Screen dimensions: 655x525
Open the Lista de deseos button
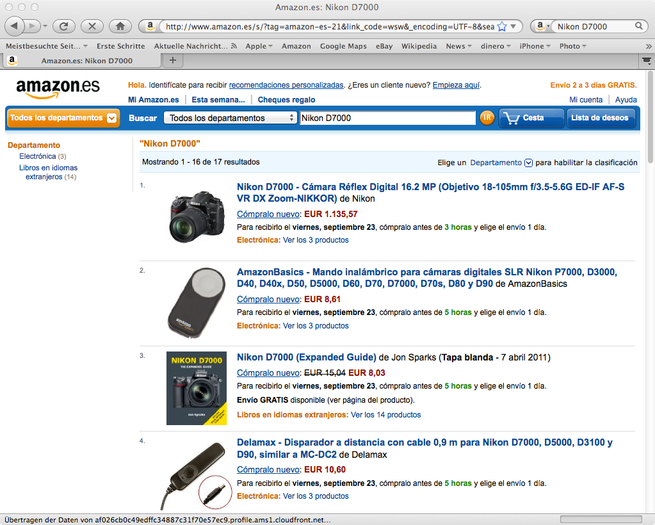tap(599, 118)
